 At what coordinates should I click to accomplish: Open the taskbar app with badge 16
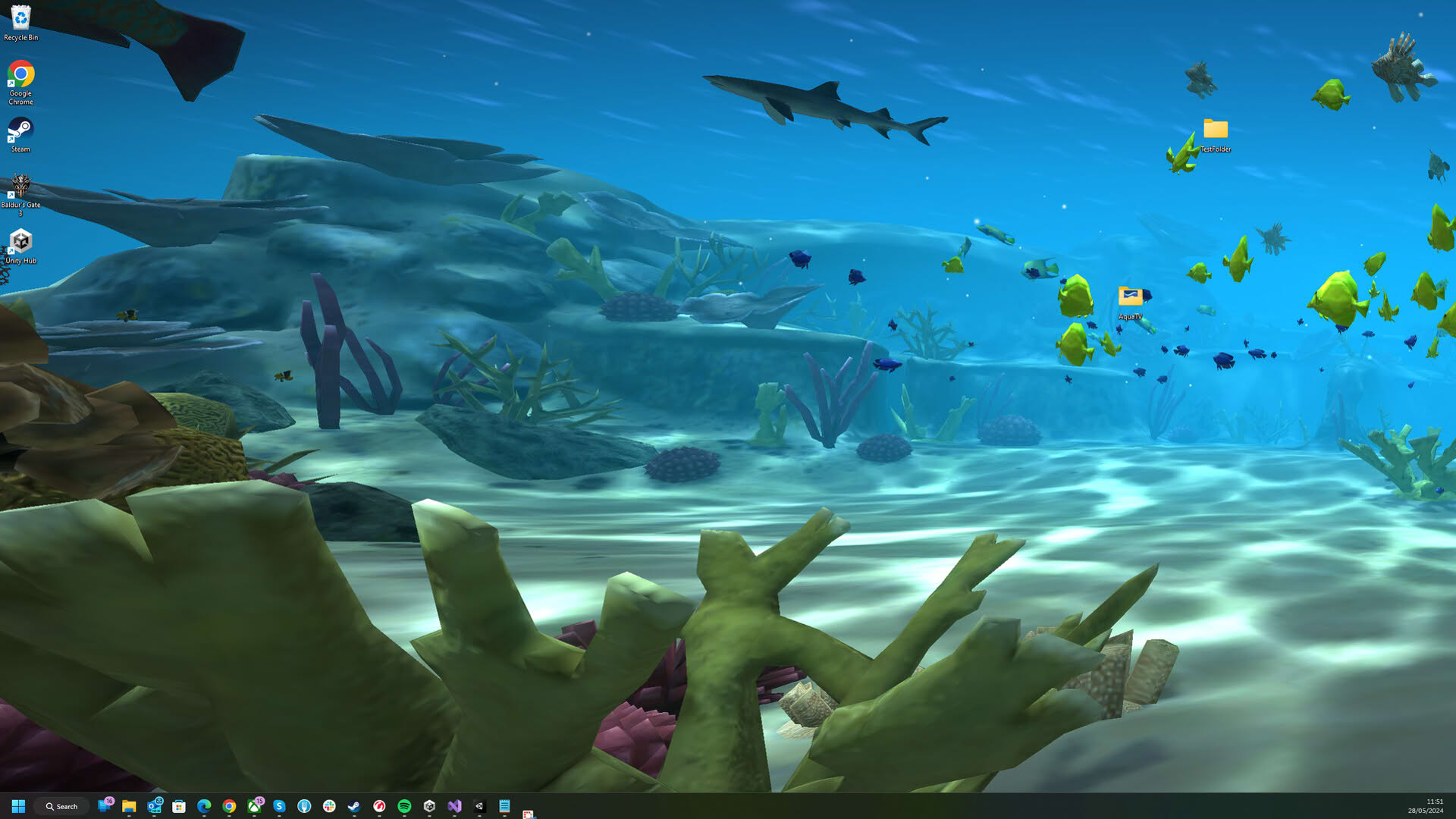[x=105, y=806]
